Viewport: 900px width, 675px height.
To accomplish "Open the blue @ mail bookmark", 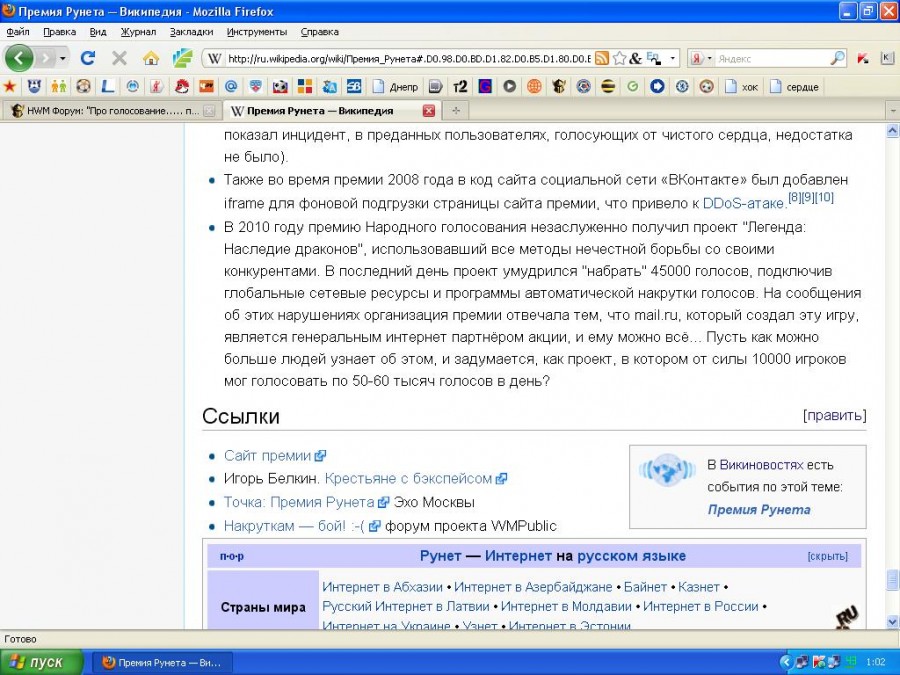I will tap(231, 87).
